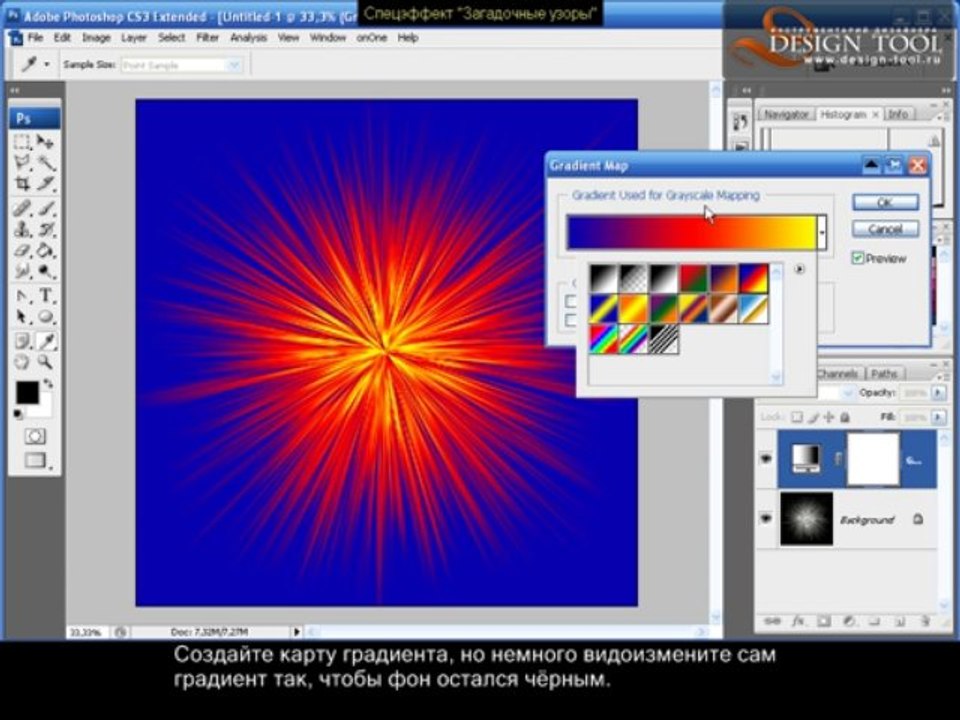Select the Dodge tool
This screenshot has width=960, height=720.
point(45,271)
